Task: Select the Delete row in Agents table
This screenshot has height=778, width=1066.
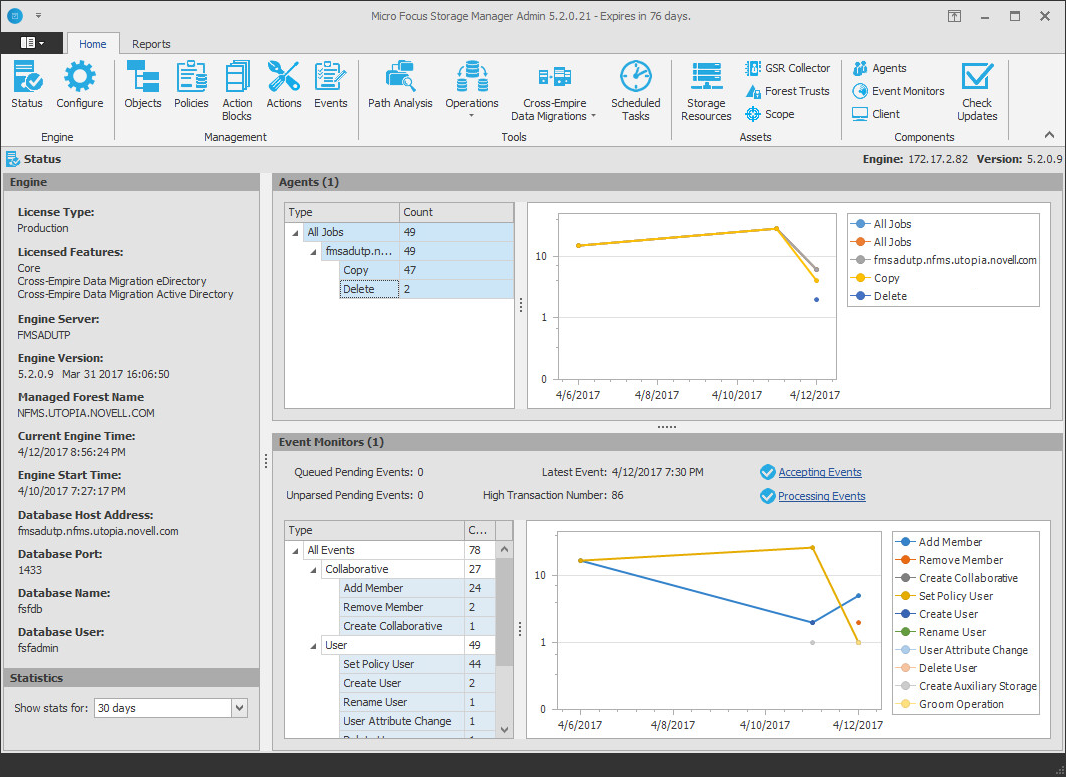Action: (x=426, y=289)
